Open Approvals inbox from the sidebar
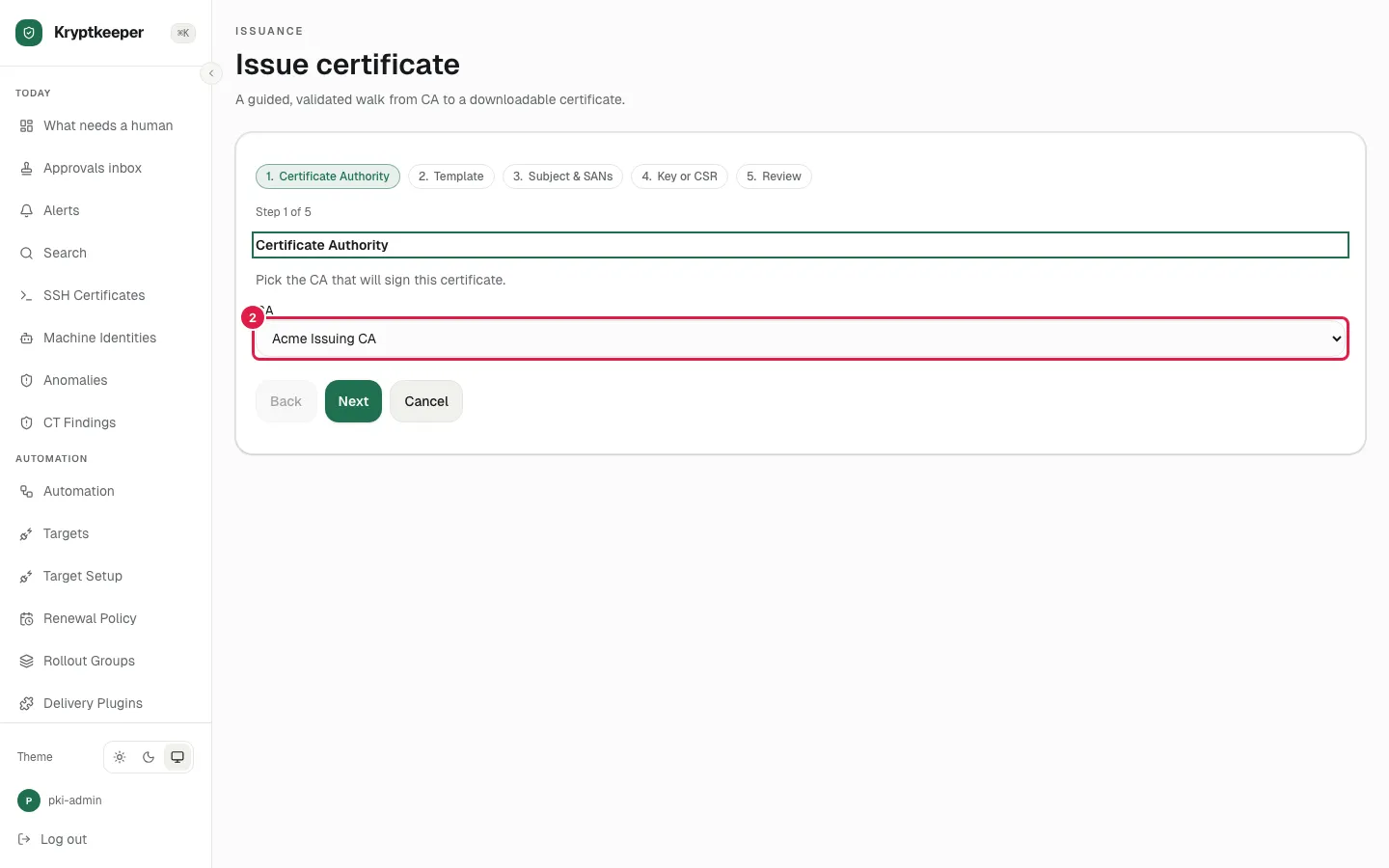The image size is (1389, 868). coord(106,169)
